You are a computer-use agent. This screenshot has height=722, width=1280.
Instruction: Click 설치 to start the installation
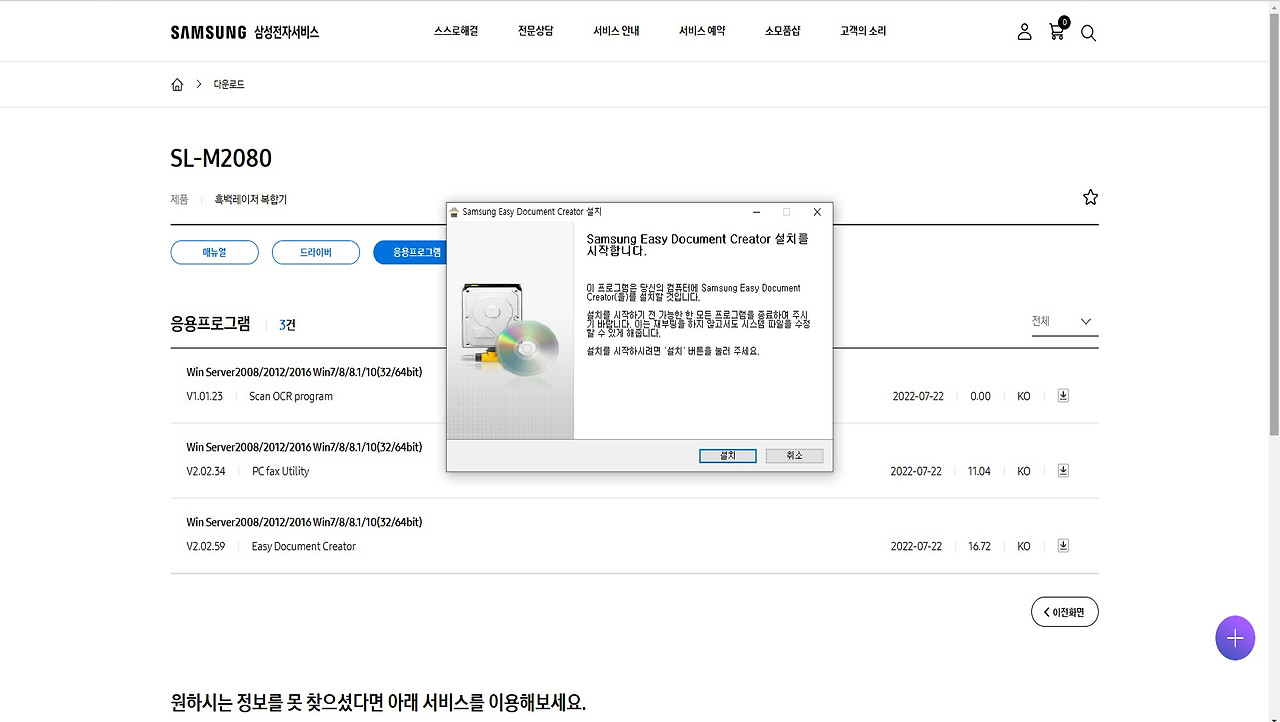727,455
